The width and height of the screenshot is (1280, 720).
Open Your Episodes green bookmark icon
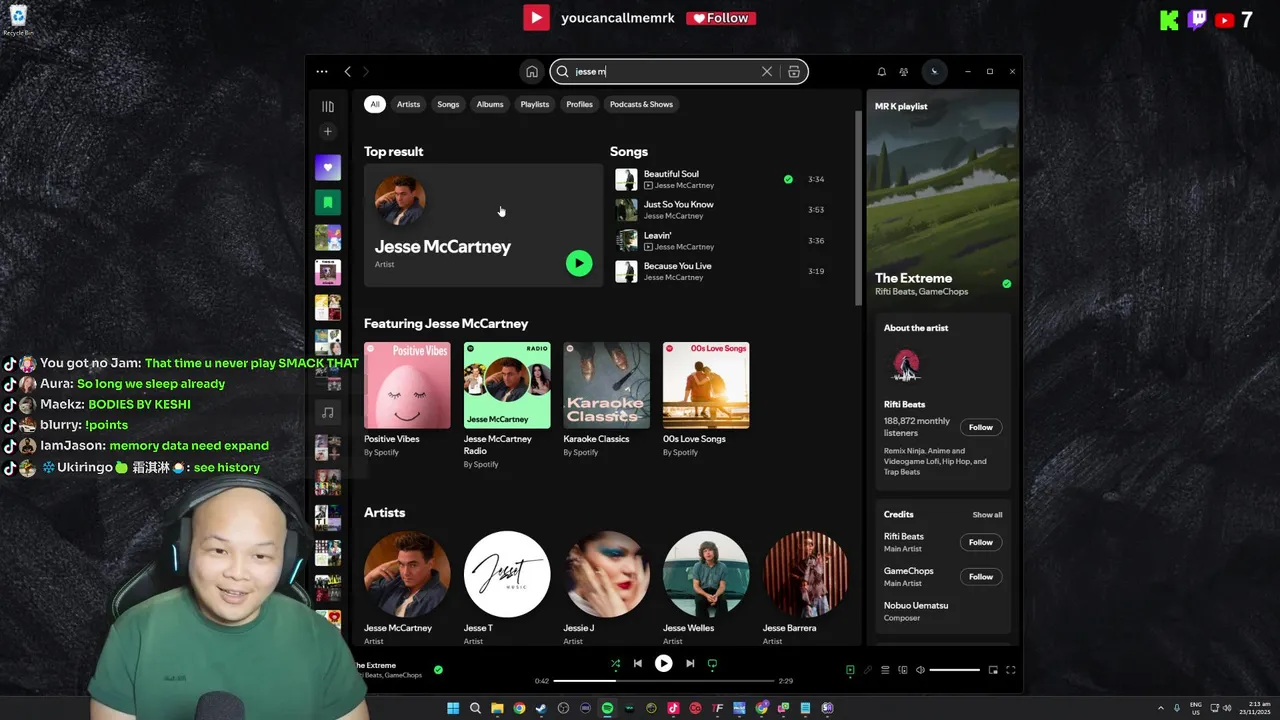pos(327,203)
